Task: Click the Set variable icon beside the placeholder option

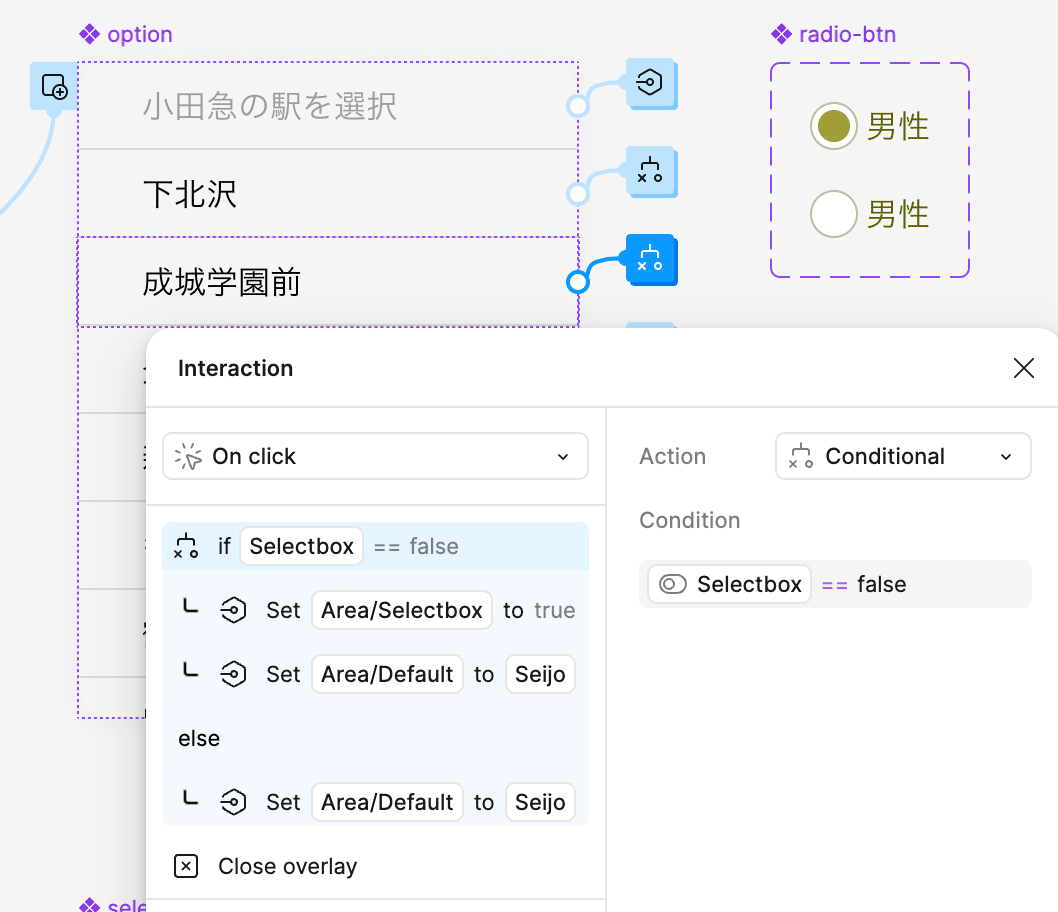Action: (x=651, y=85)
